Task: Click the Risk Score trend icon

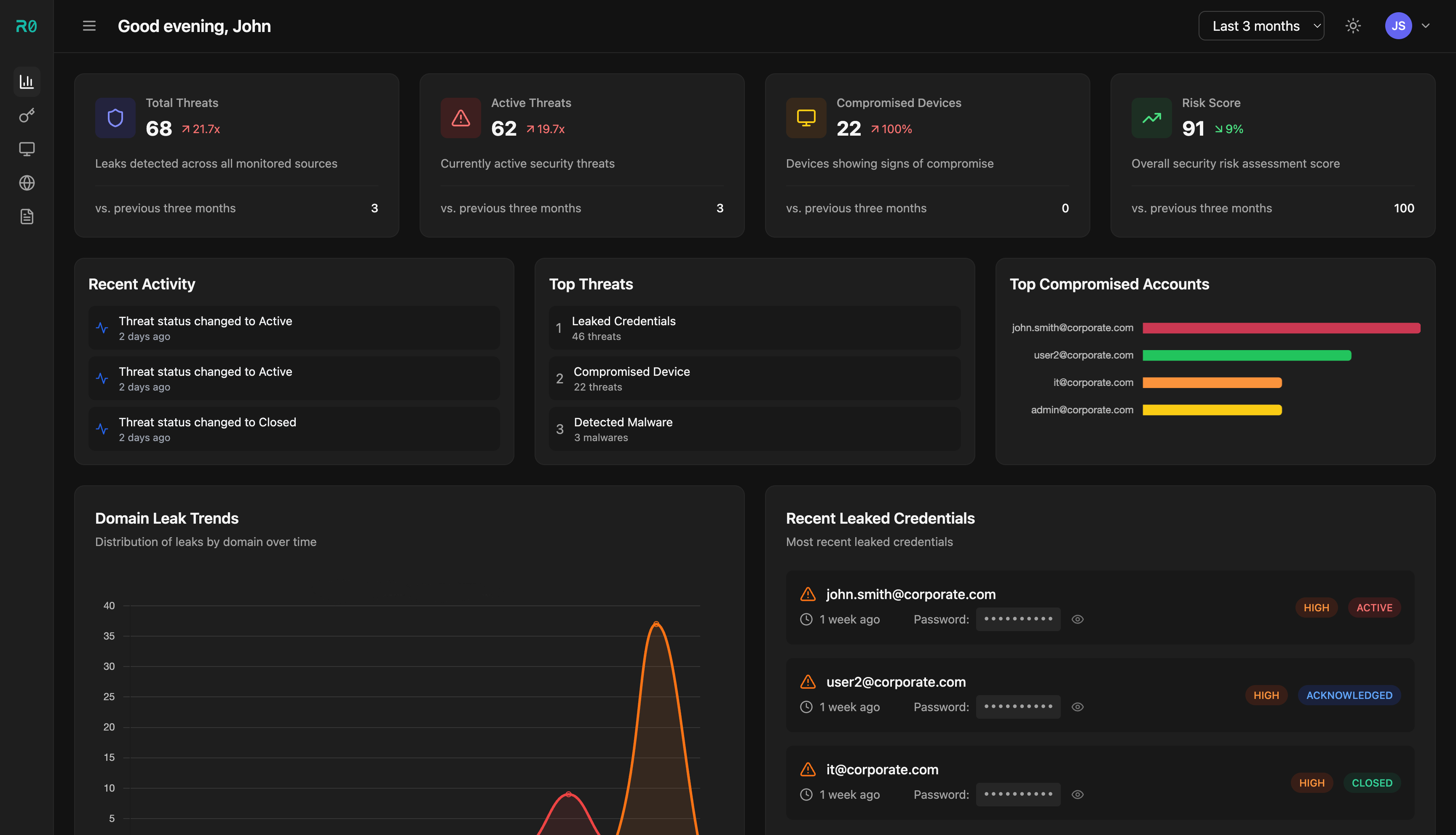Action: [1151, 118]
